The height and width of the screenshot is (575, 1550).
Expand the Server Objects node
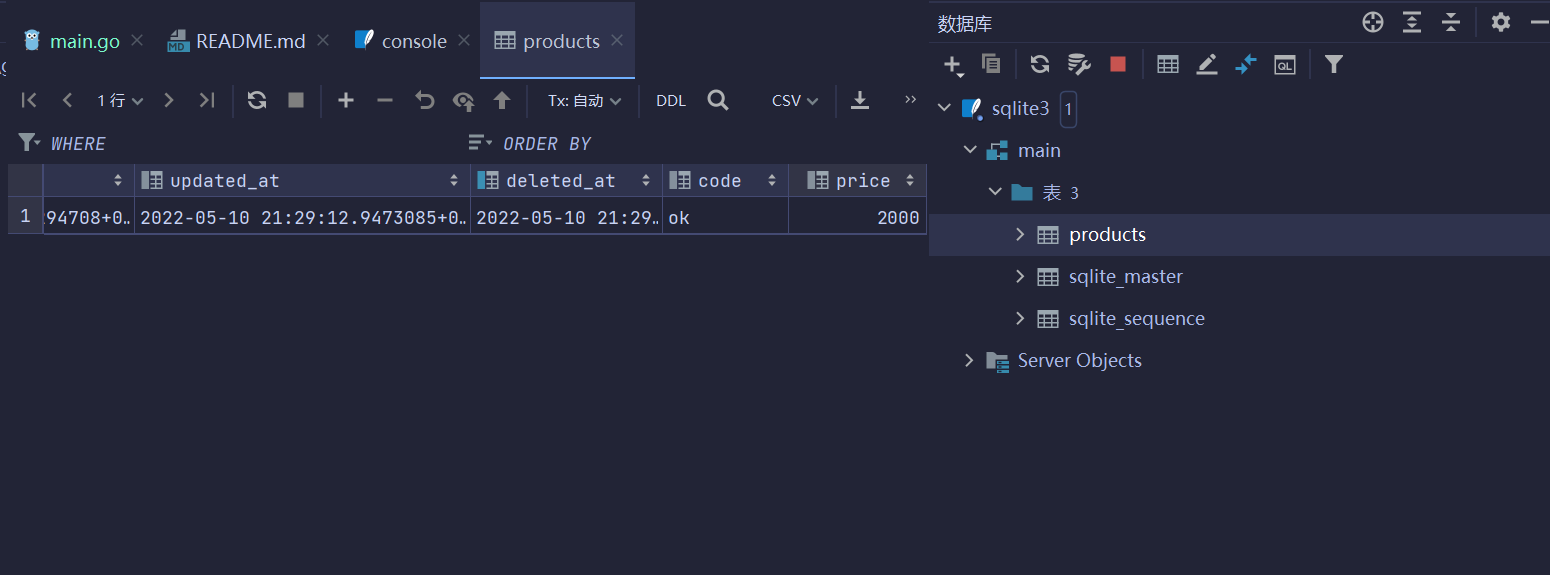[968, 360]
